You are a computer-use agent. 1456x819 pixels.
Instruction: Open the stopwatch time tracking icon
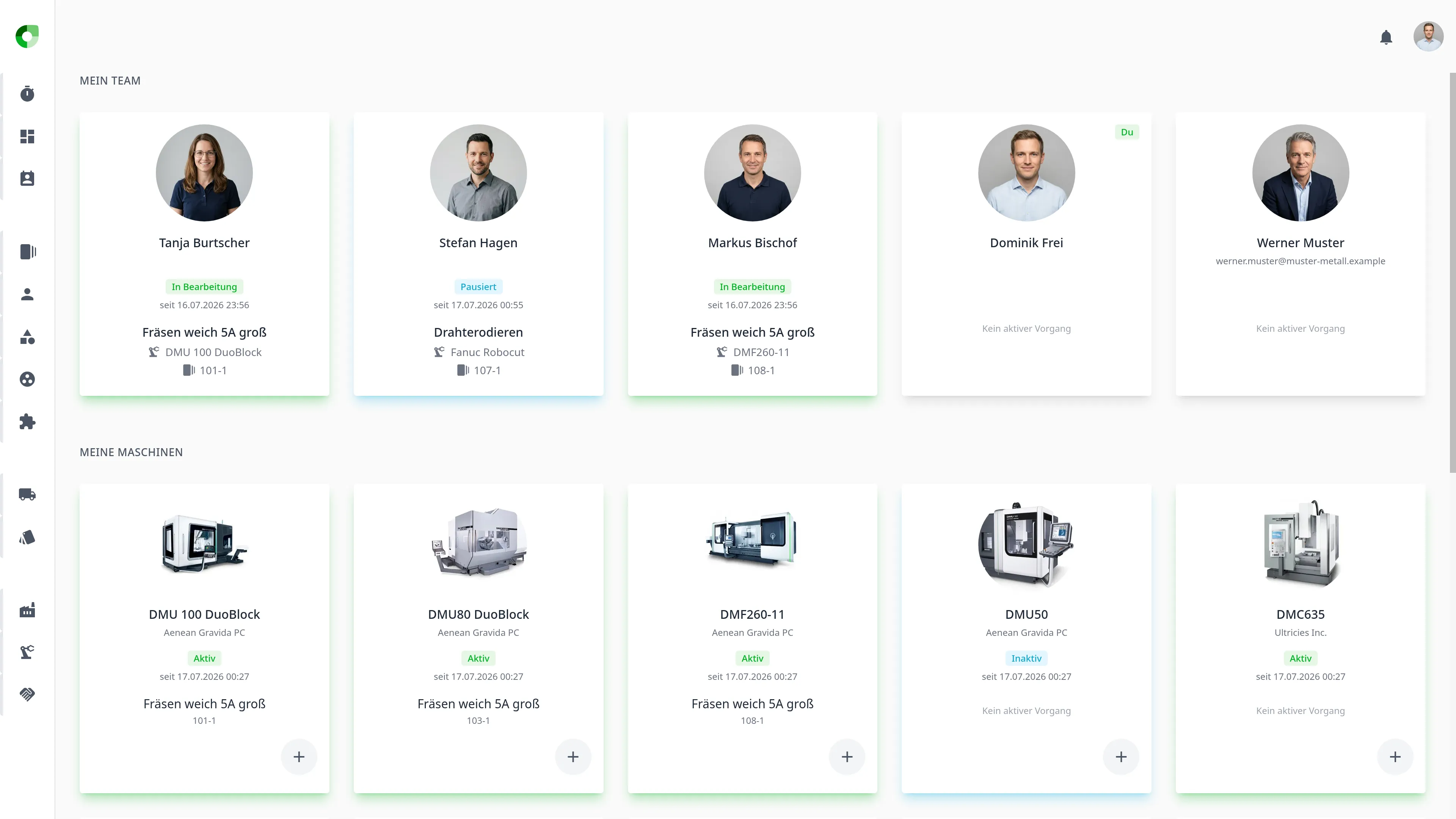tap(27, 94)
